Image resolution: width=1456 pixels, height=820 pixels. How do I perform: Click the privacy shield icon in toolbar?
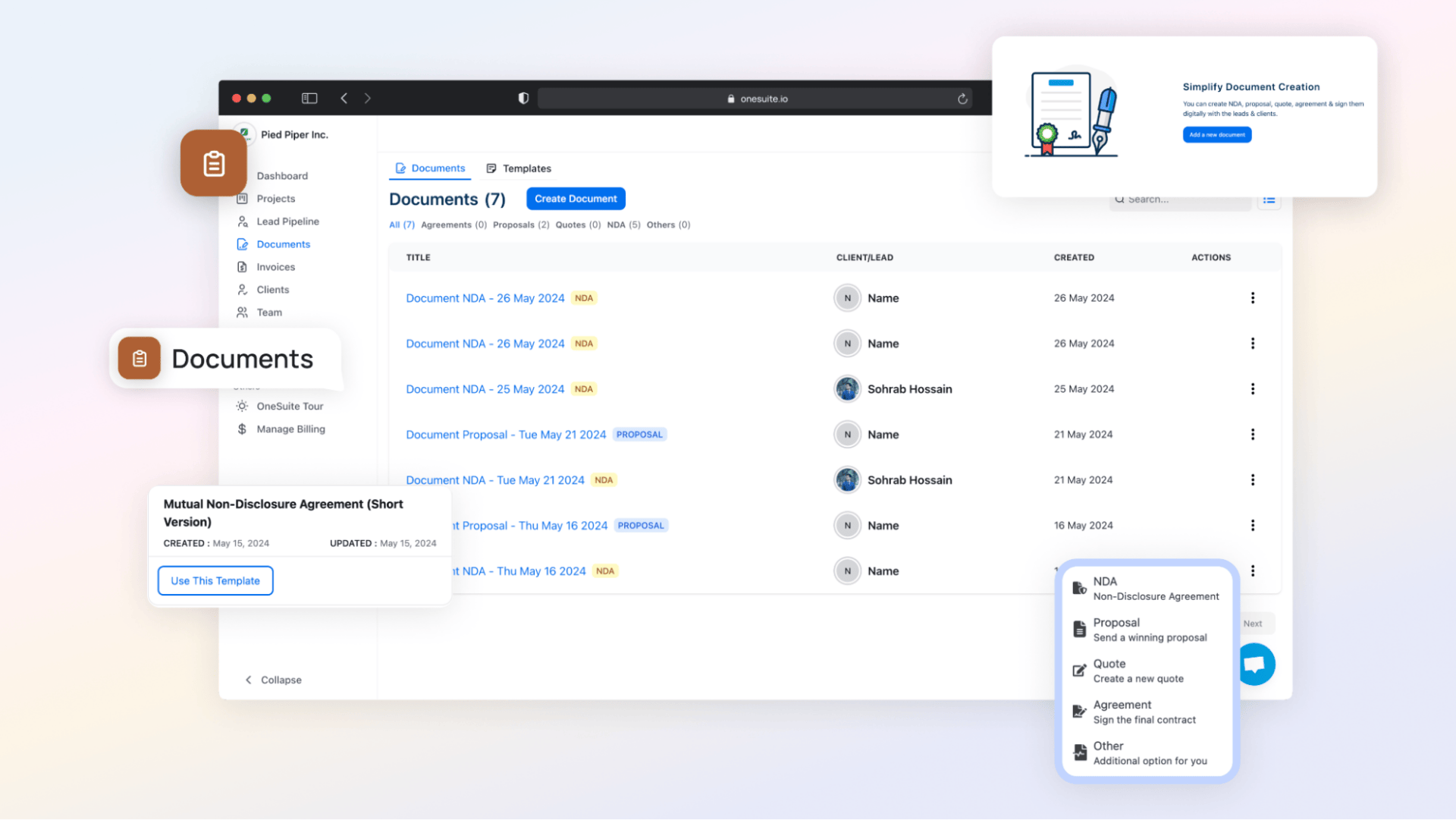(523, 98)
